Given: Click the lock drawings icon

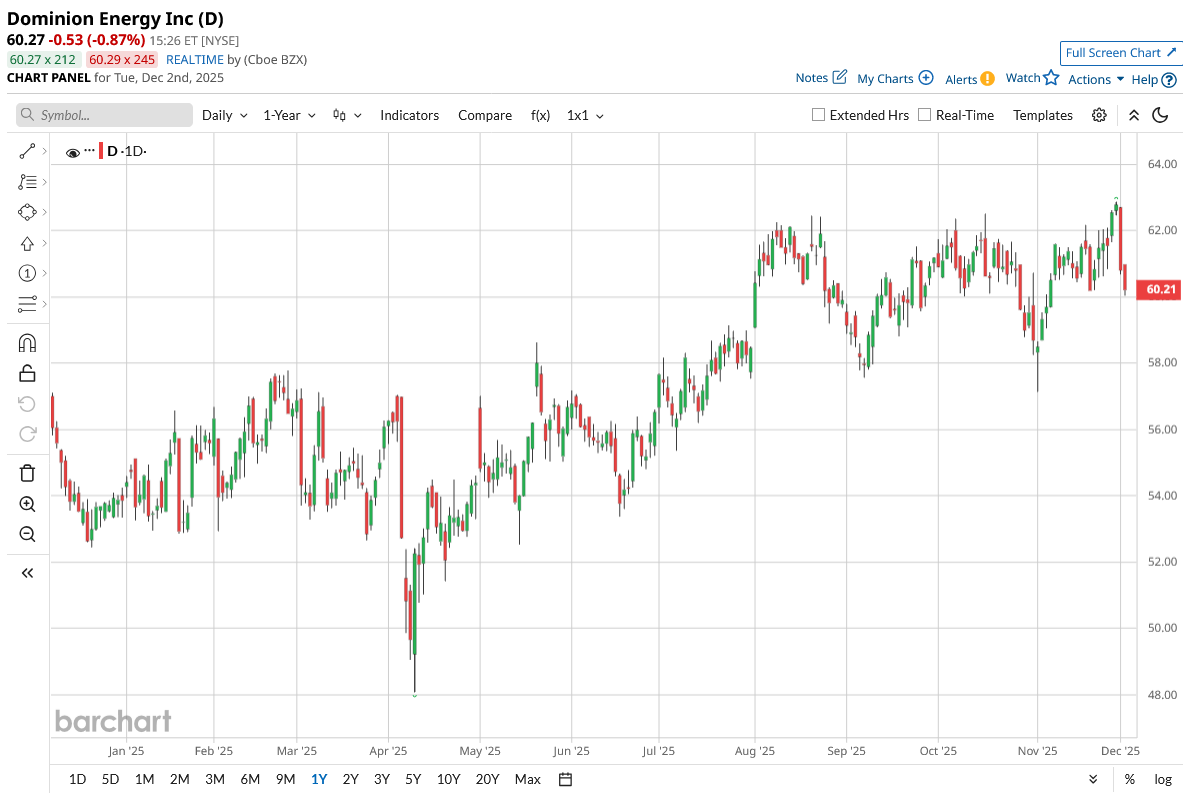Looking at the screenshot, I should pos(27,373).
